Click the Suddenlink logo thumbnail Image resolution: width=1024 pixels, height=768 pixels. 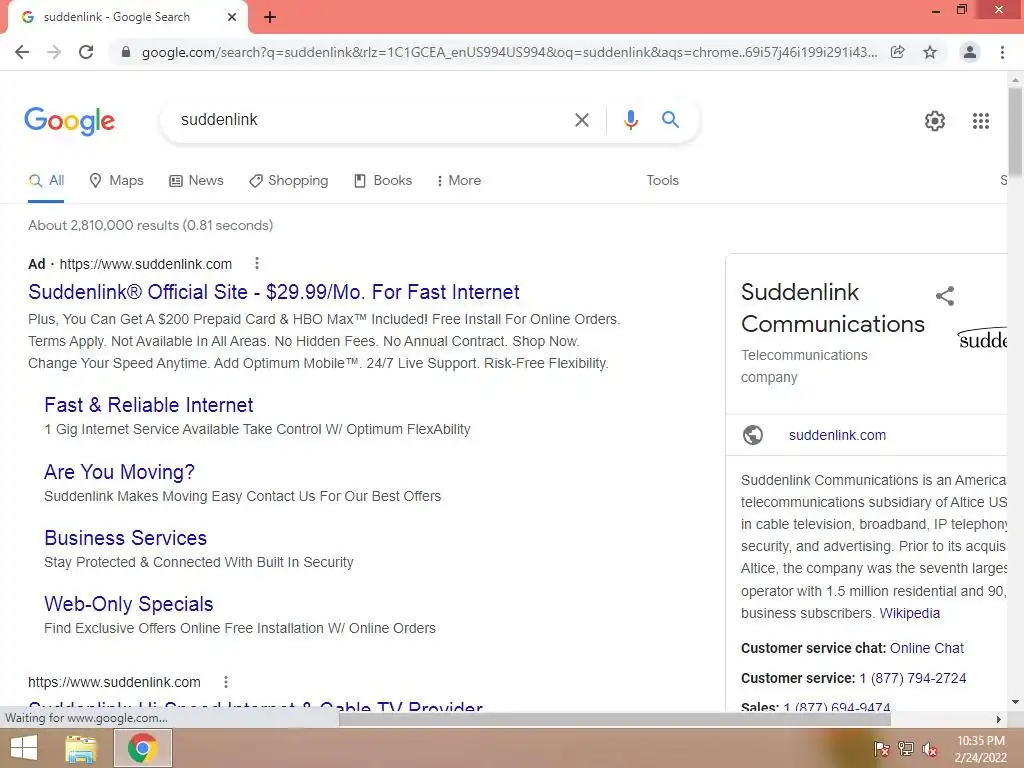coord(982,338)
